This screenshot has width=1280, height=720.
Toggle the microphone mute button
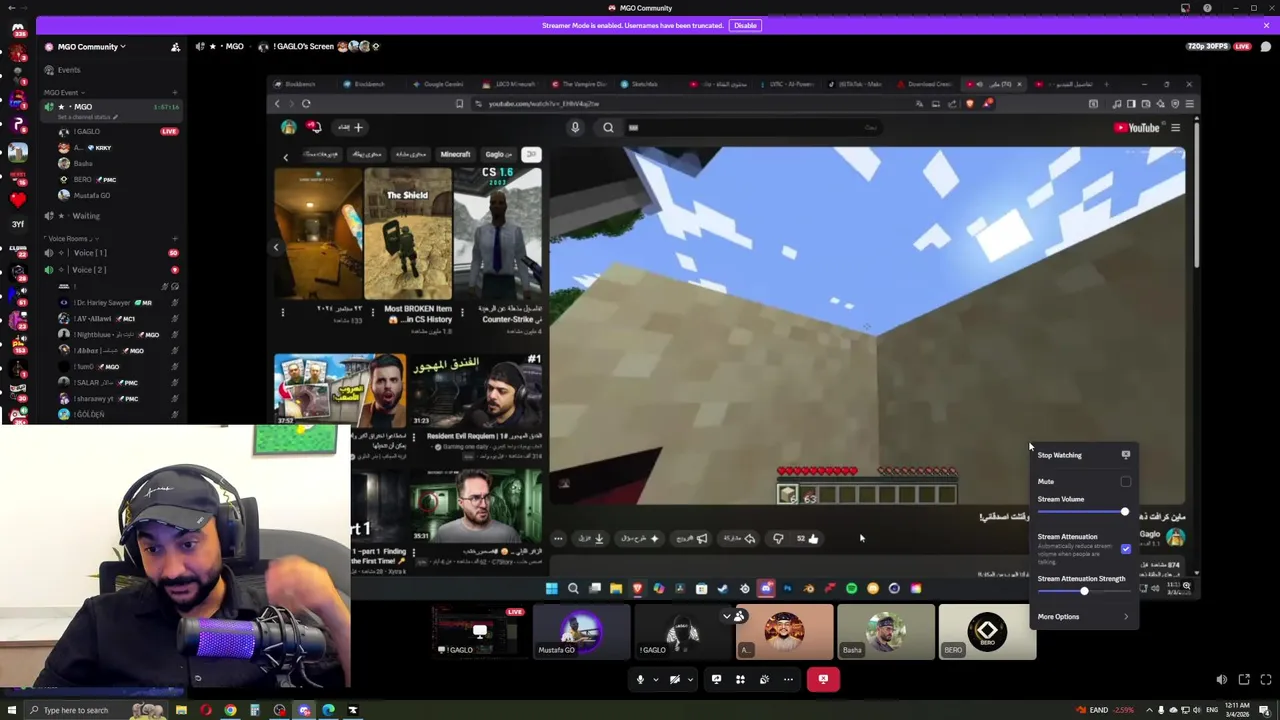click(x=640, y=680)
